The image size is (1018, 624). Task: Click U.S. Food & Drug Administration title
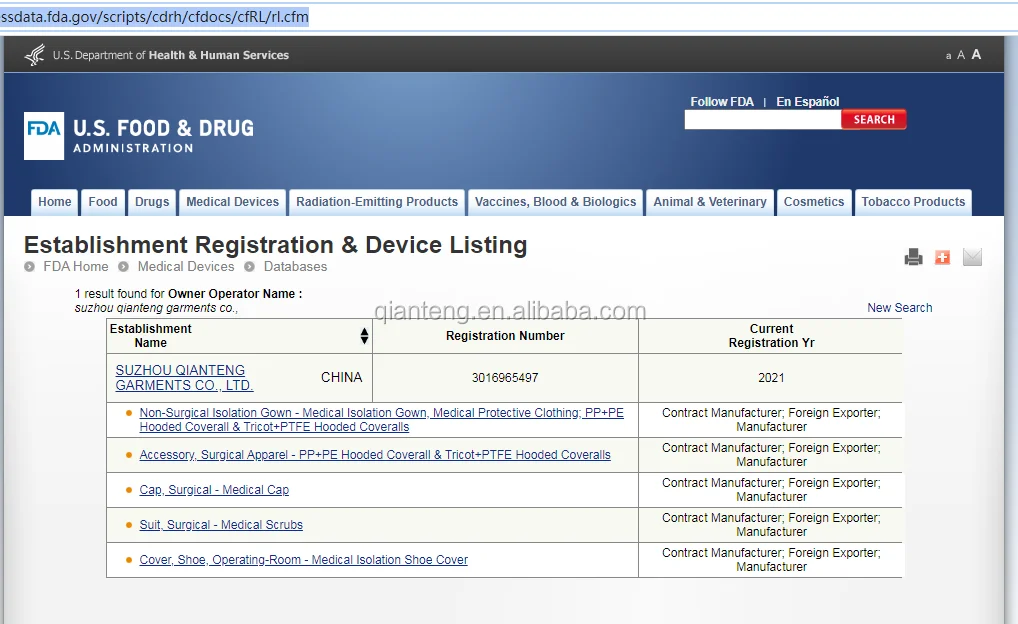tap(163, 136)
